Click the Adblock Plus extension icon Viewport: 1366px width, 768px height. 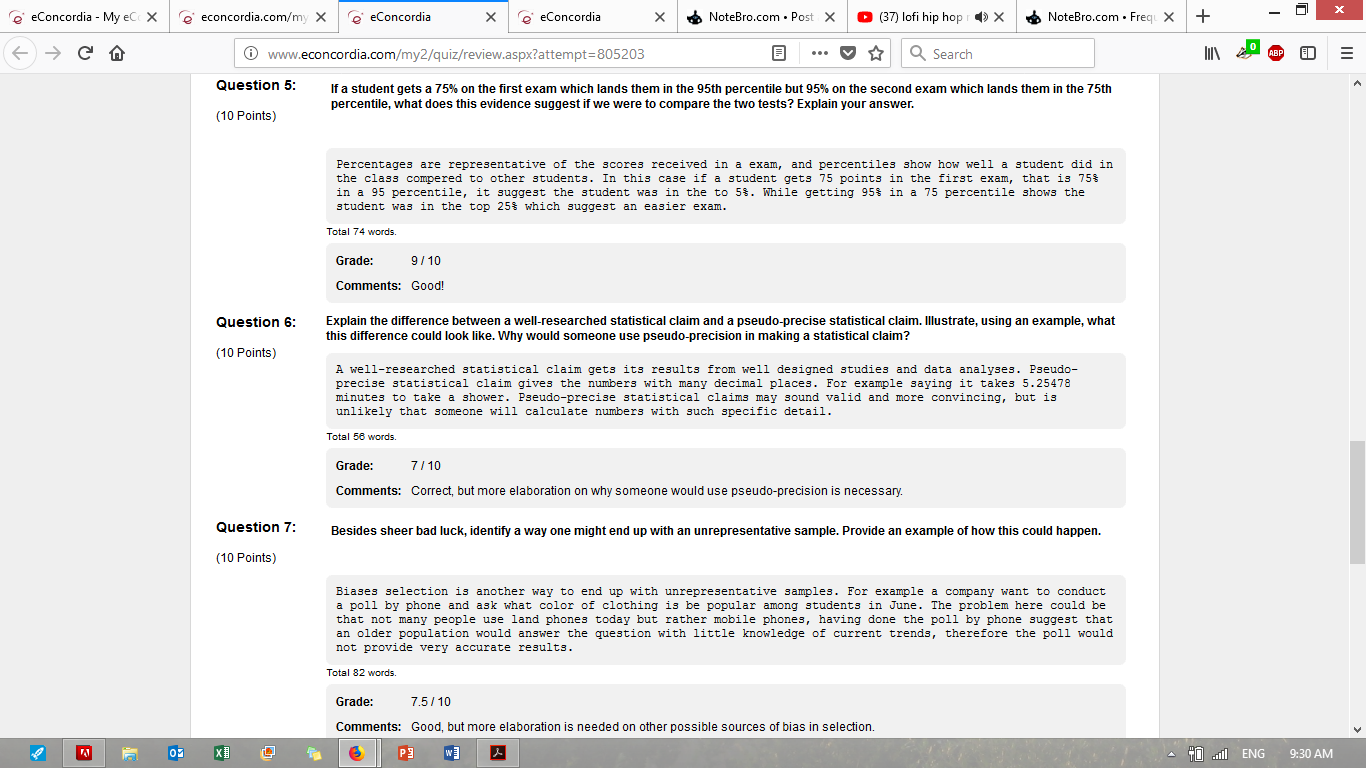click(x=1276, y=54)
